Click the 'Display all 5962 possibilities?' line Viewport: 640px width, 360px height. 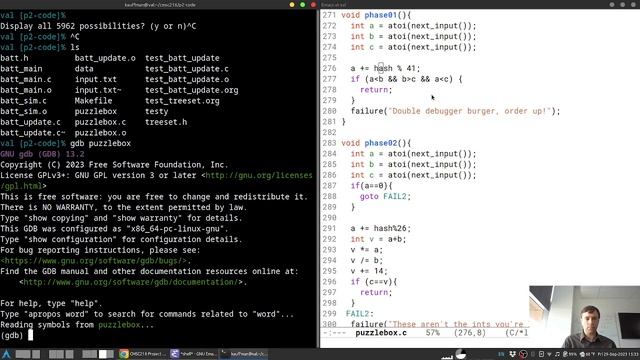click(98, 26)
